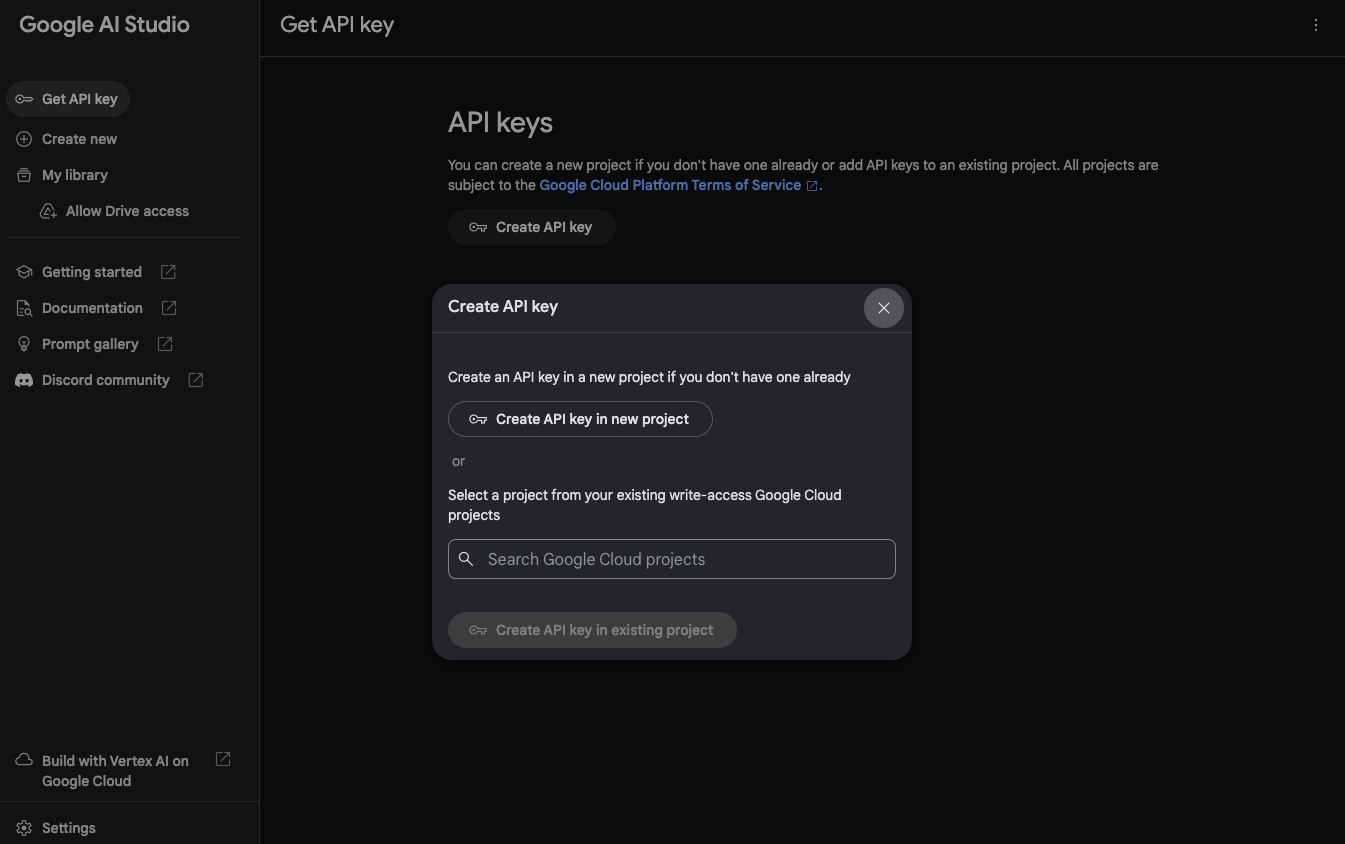Click the external link icon next to Documentation
This screenshot has height=844, width=1345.
coord(169,308)
